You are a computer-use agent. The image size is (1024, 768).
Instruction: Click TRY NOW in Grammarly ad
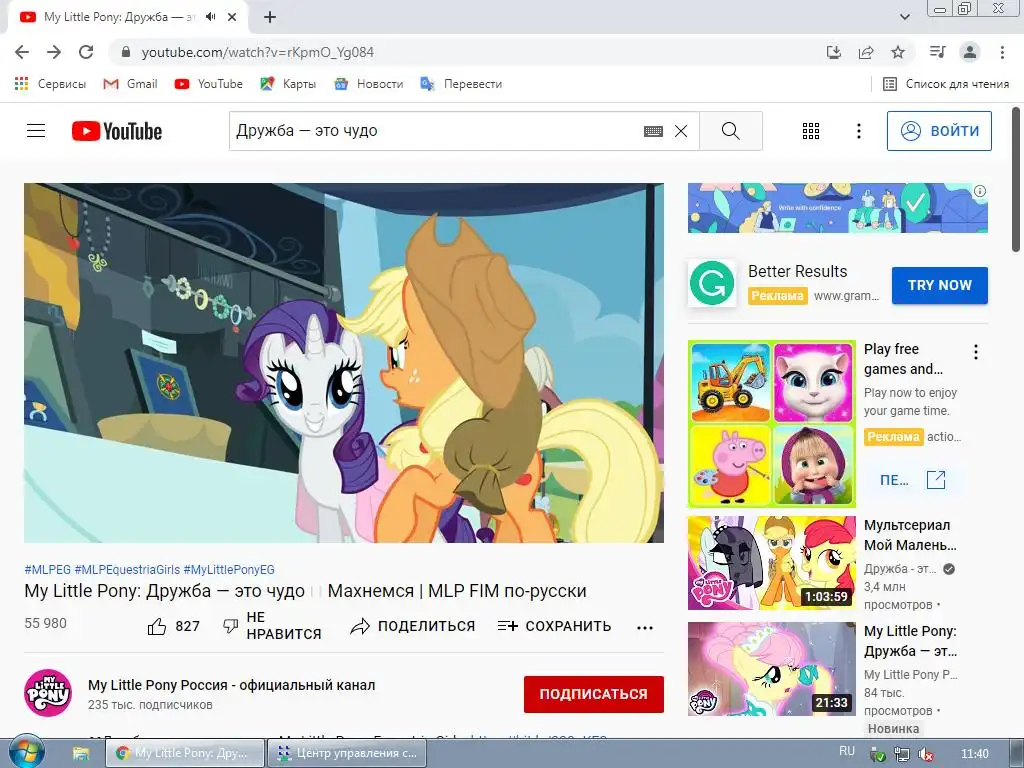pyautogui.click(x=940, y=285)
